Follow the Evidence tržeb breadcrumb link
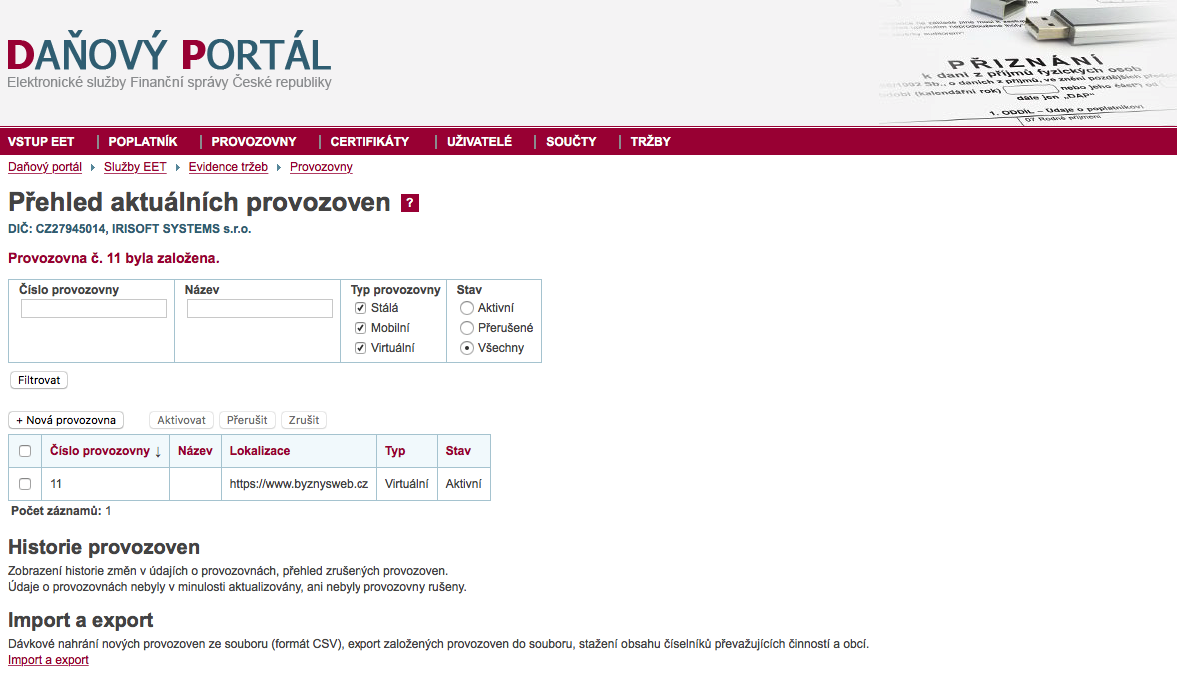The width and height of the screenshot is (1177, 686). (228, 167)
